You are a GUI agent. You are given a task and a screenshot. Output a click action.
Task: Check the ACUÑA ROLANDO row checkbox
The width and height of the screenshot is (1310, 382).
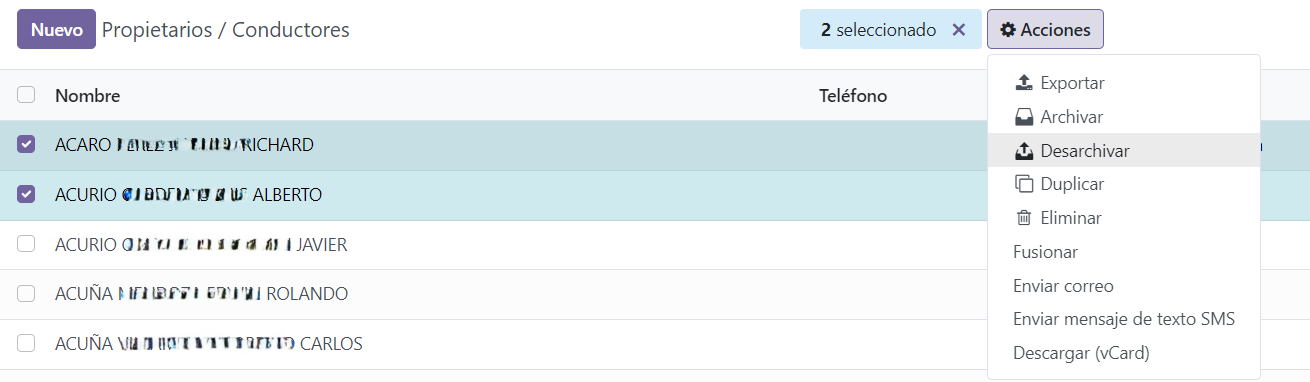(x=26, y=294)
